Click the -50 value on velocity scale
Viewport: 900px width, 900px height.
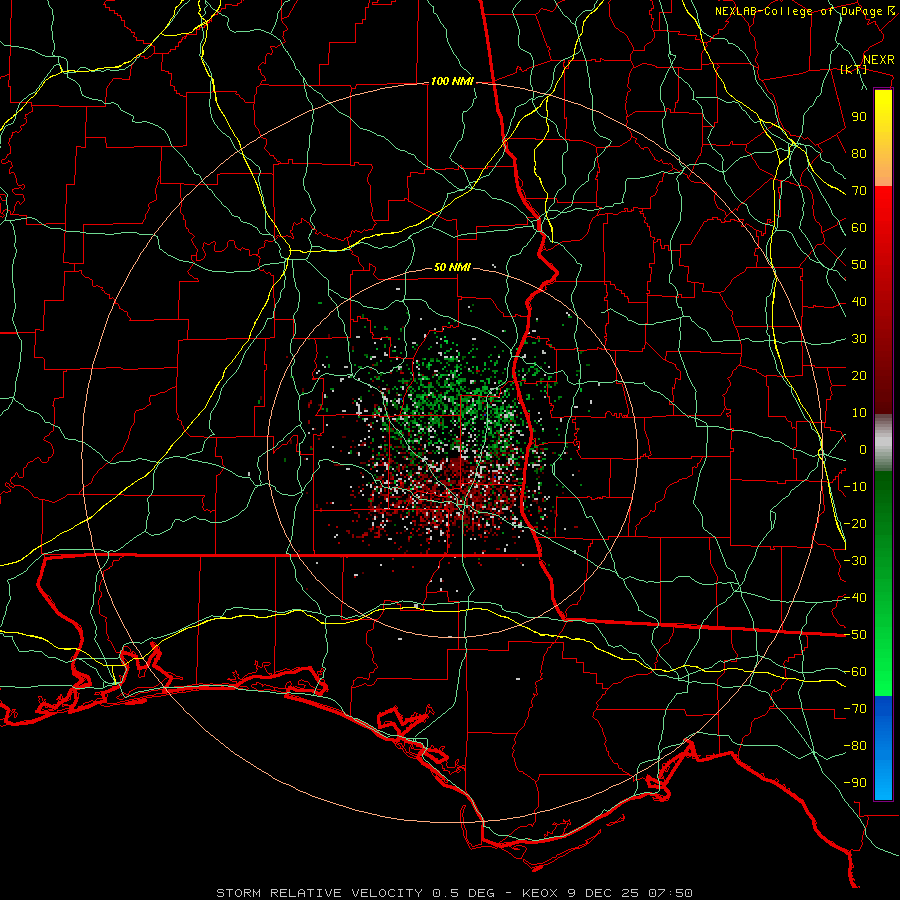tap(855, 635)
